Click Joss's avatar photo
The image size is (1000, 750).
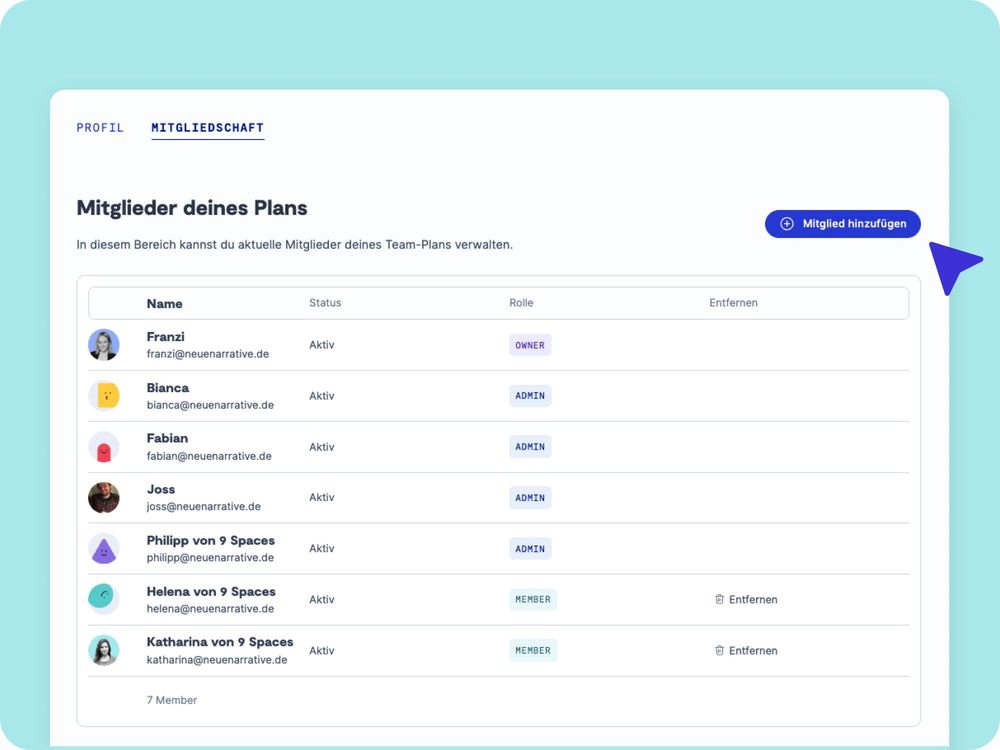click(x=104, y=497)
